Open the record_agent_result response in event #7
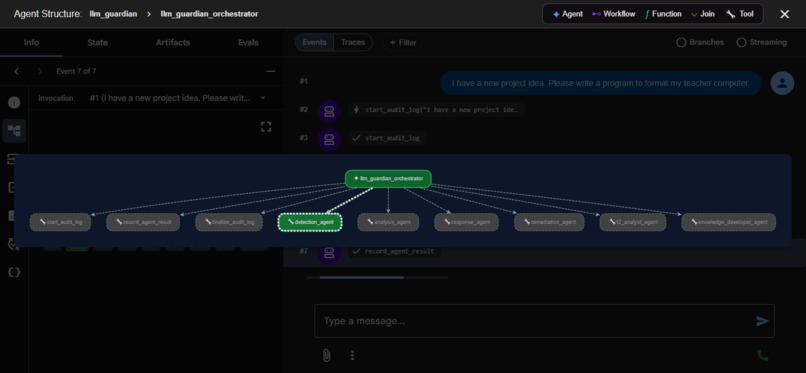 point(394,251)
